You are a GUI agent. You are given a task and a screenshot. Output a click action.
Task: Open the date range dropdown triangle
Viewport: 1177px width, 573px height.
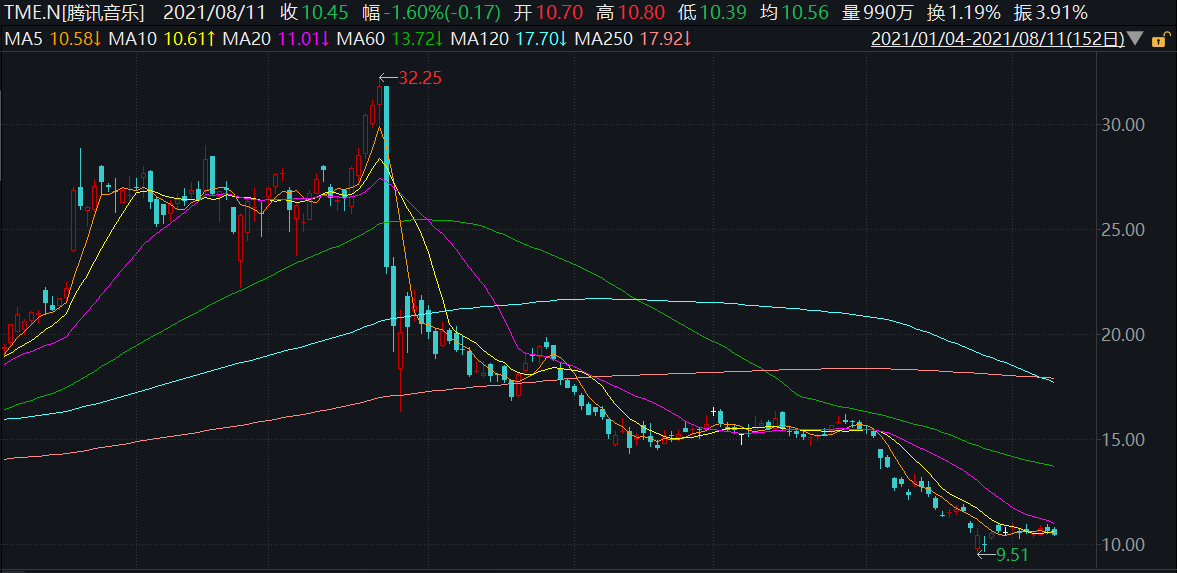pos(1136,39)
